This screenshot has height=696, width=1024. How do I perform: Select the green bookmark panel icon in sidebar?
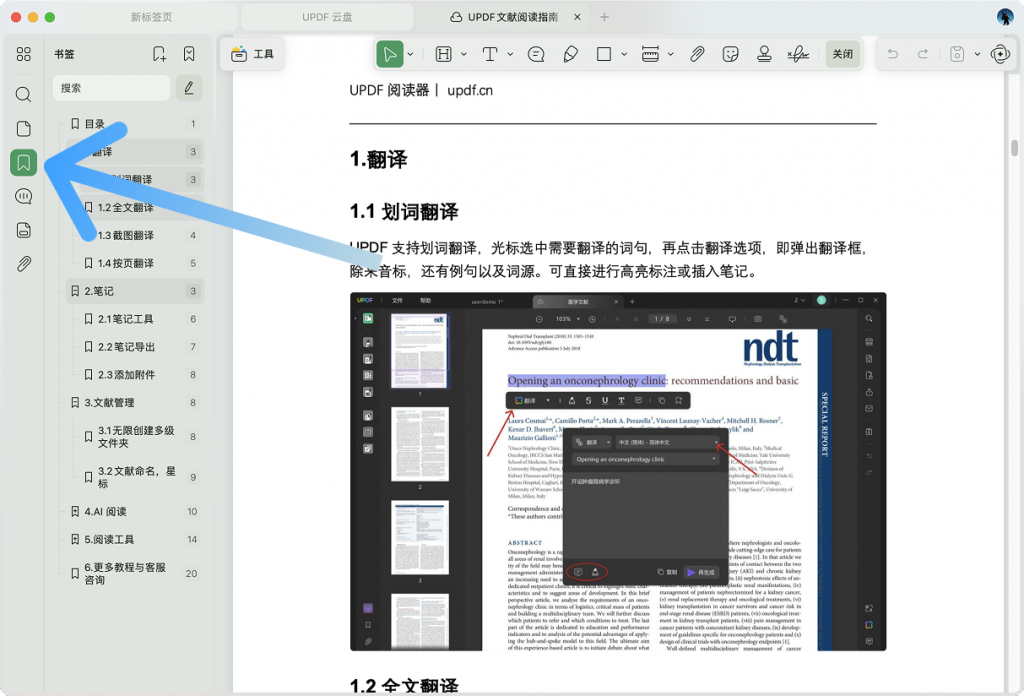point(24,163)
